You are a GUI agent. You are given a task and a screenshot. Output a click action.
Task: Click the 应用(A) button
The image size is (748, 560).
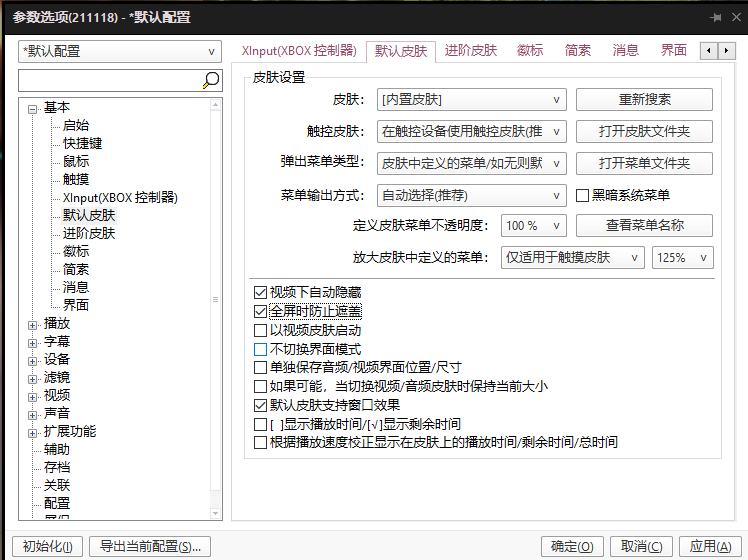[710, 547]
